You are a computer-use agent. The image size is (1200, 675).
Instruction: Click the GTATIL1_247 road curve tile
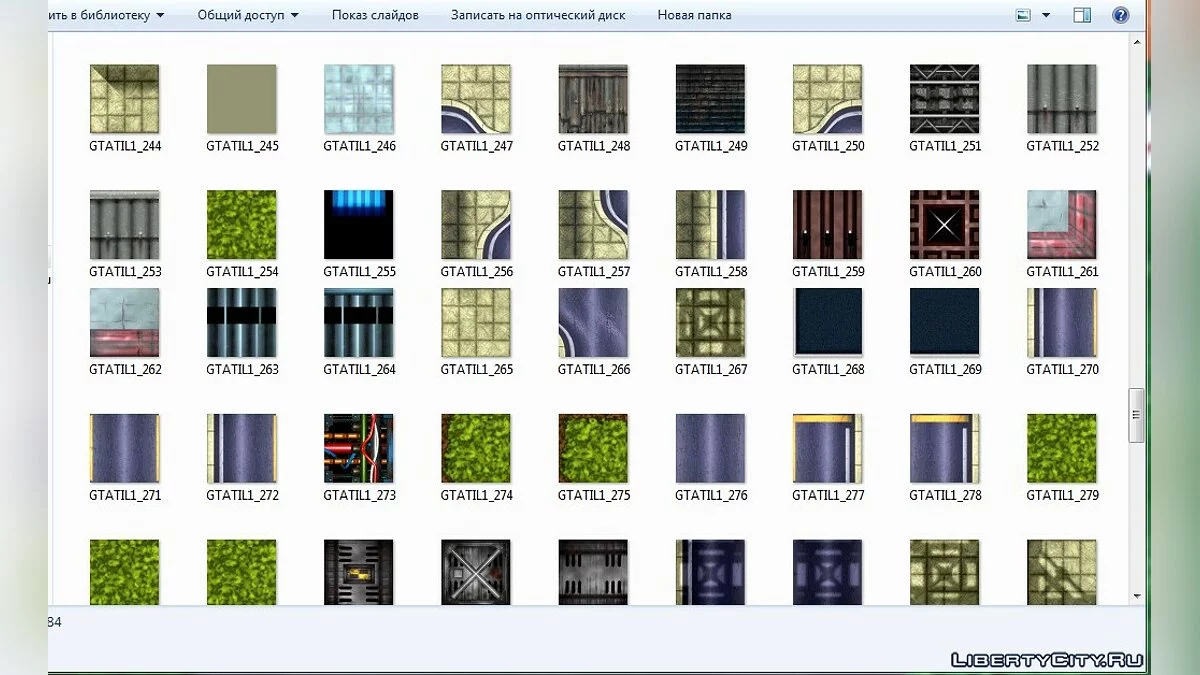pos(475,99)
